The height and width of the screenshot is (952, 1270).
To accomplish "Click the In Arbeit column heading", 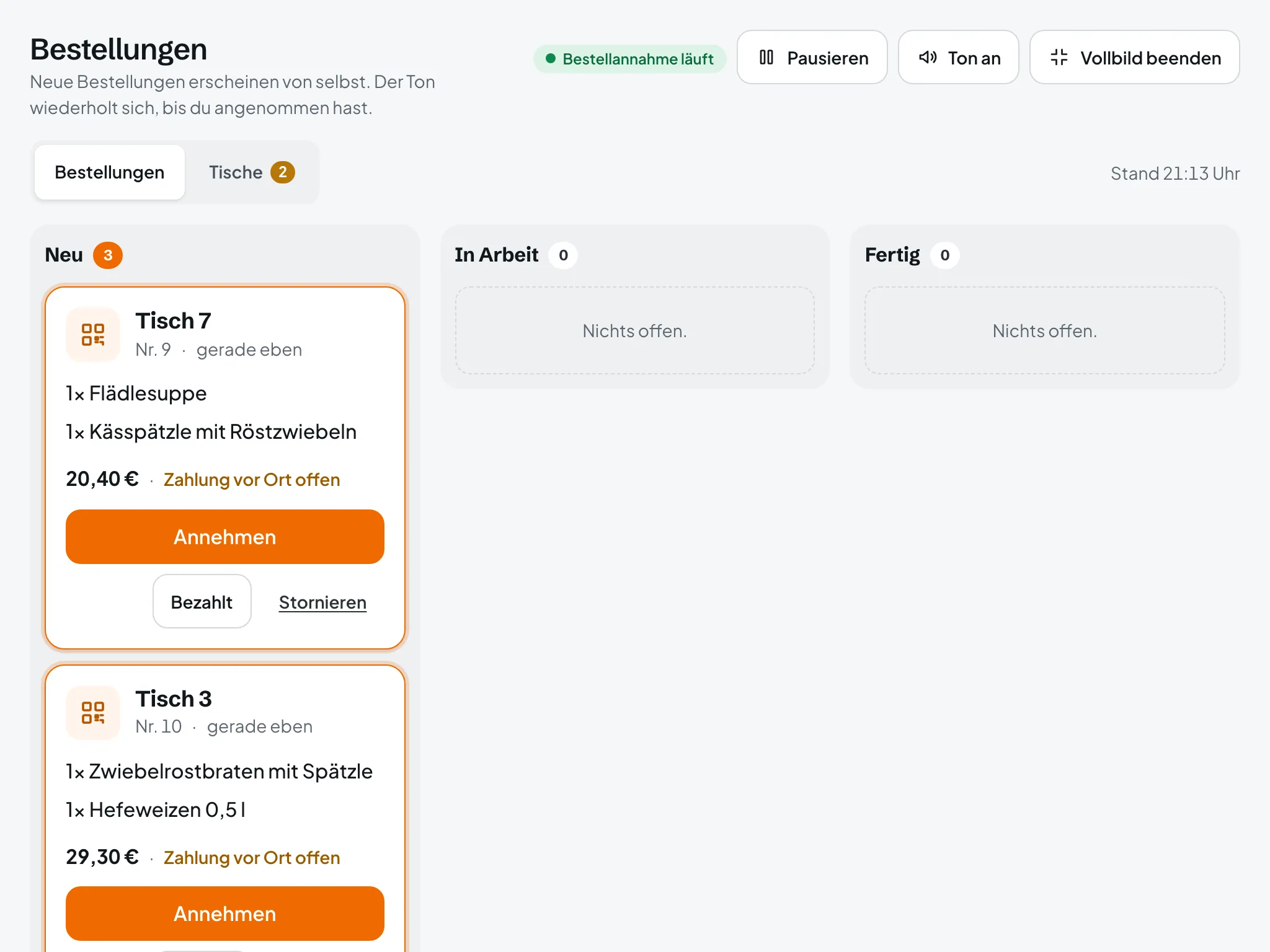I will 497,255.
